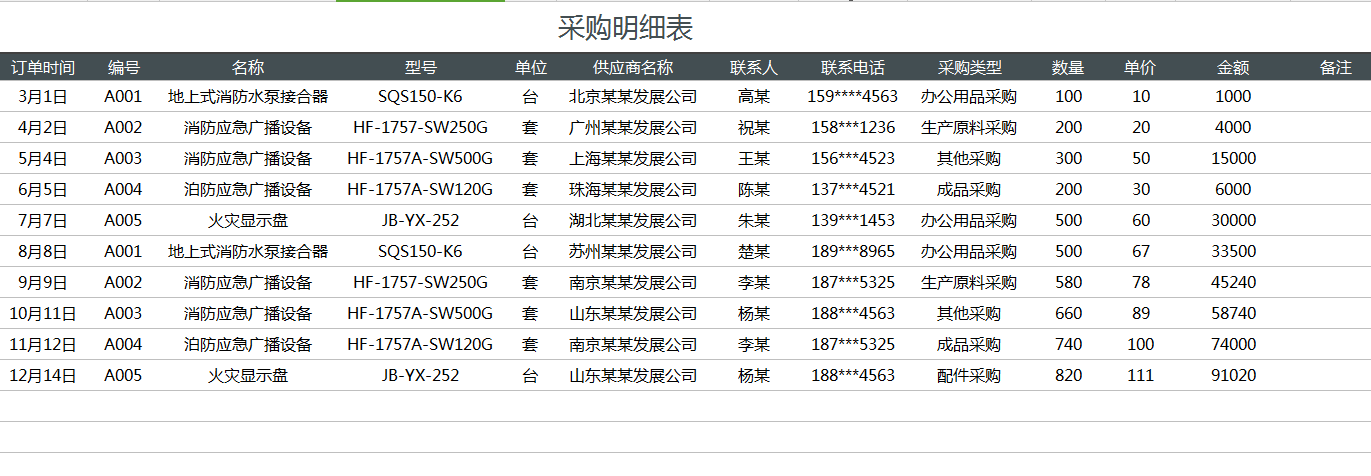Select 配件采购 purchase type cell

(969, 376)
